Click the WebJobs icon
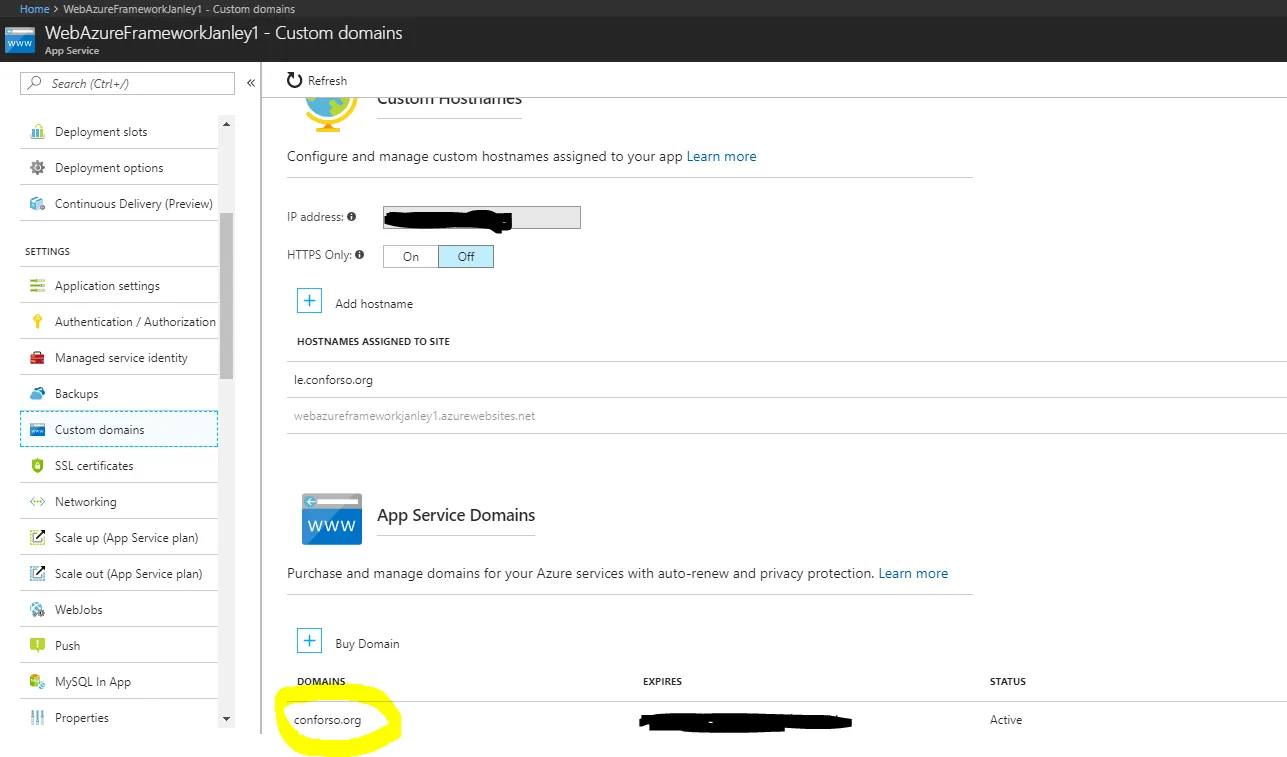The image size is (1287, 757). [37, 610]
